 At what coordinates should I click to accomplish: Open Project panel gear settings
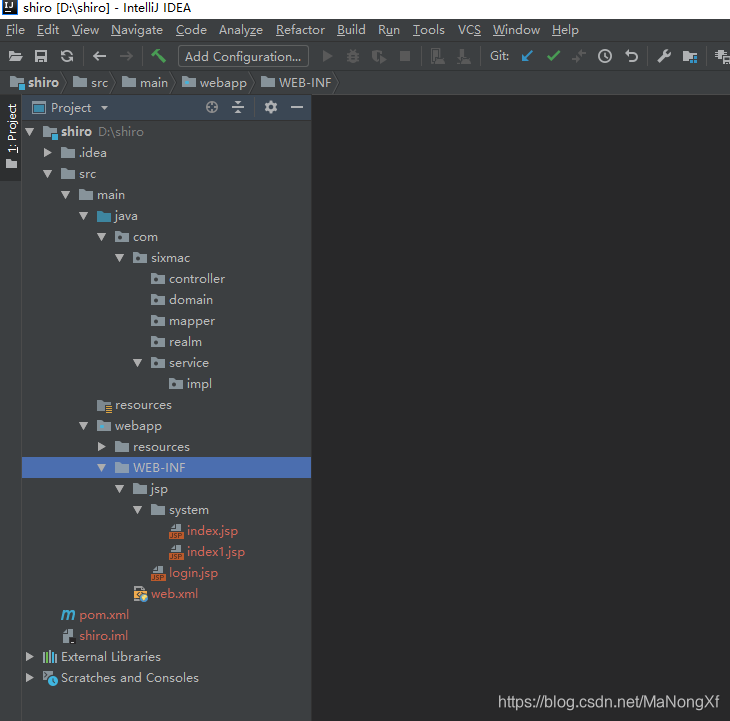(x=270, y=108)
